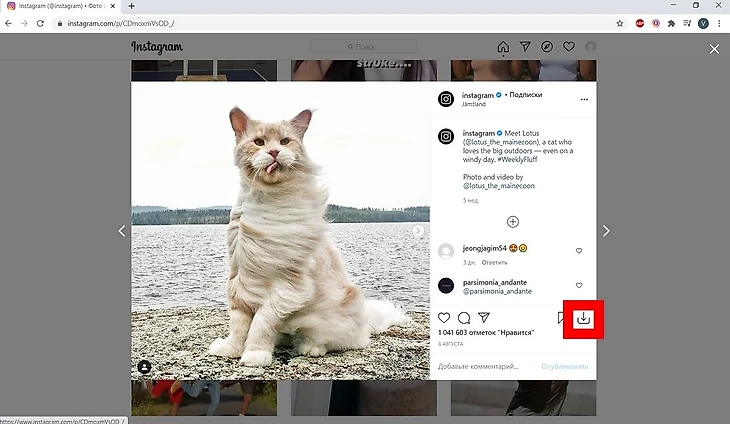Open the post options three-dot menu
Screen dimensions: 730x424
tap(584, 99)
